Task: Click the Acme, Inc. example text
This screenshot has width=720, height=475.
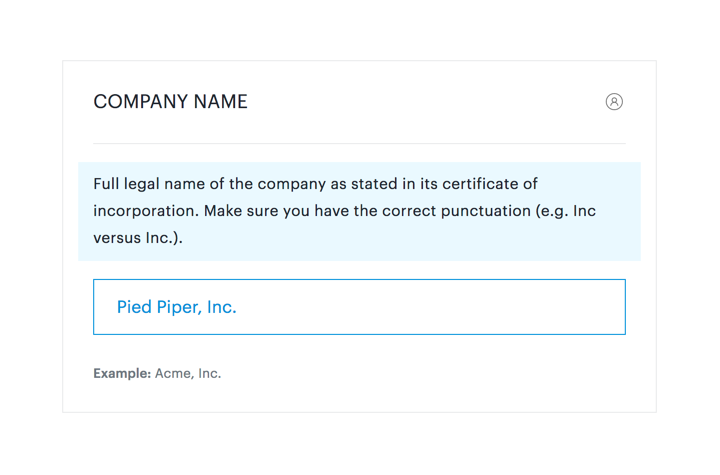Action: coord(188,373)
